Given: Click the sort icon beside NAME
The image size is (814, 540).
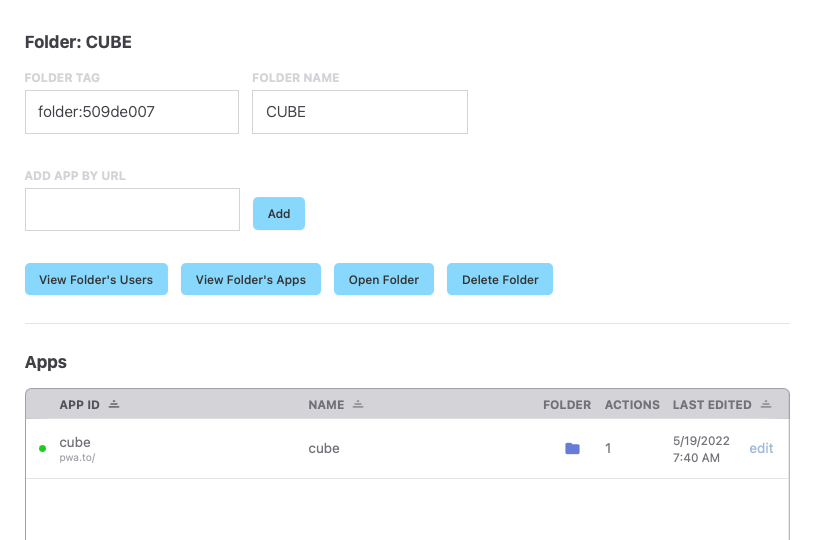Looking at the screenshot, I should 358,405.
